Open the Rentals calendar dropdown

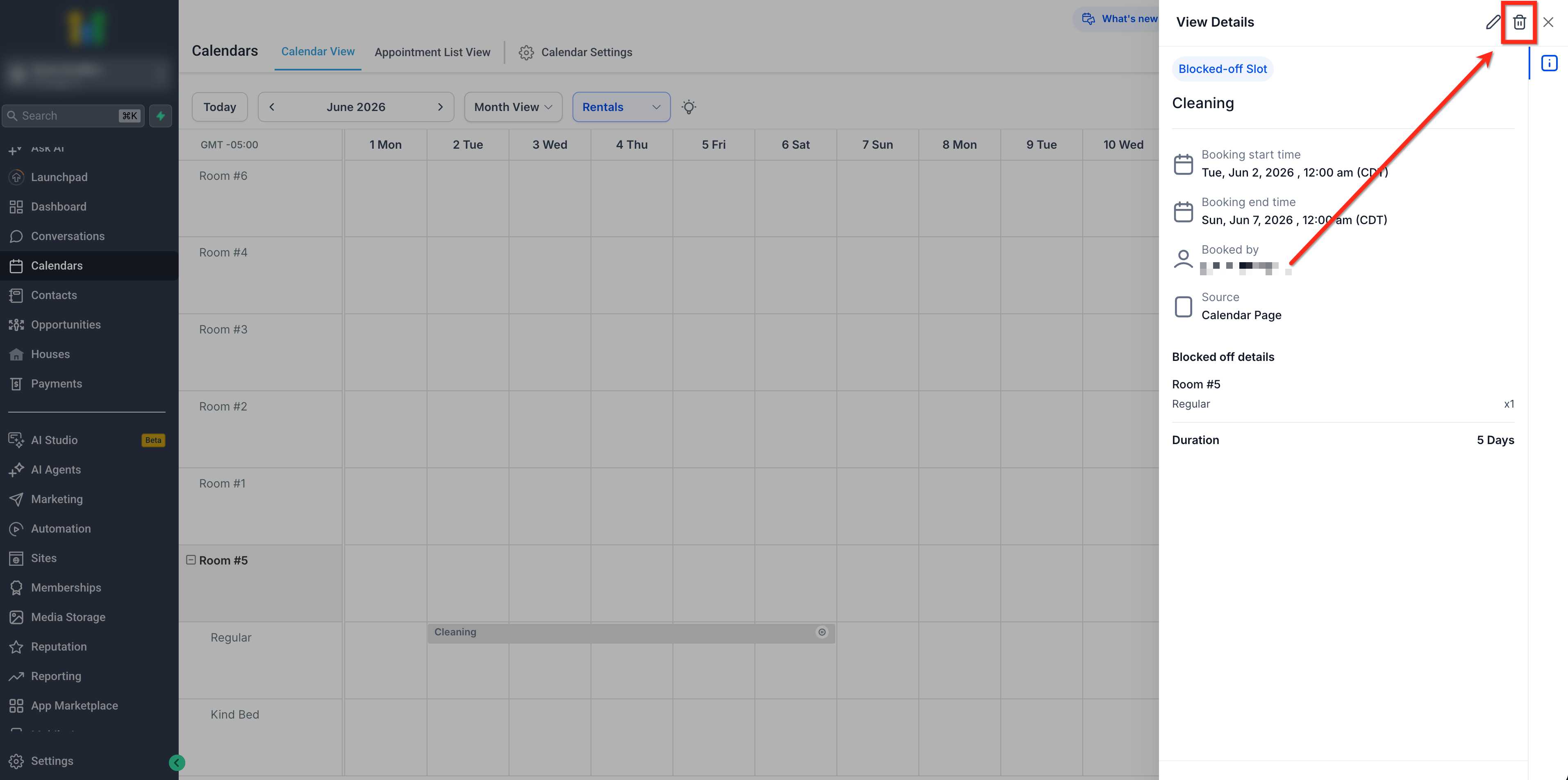pyautogui.click(x=621, y=107)
